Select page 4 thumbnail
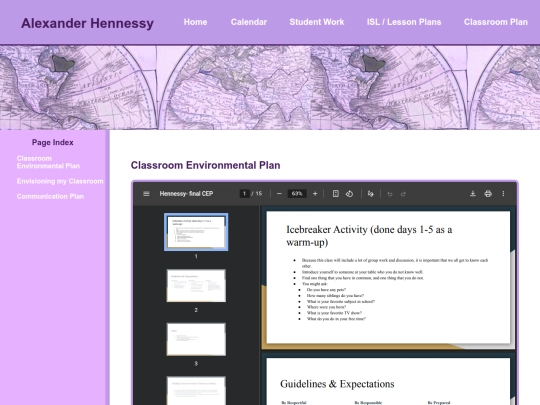 196,391
